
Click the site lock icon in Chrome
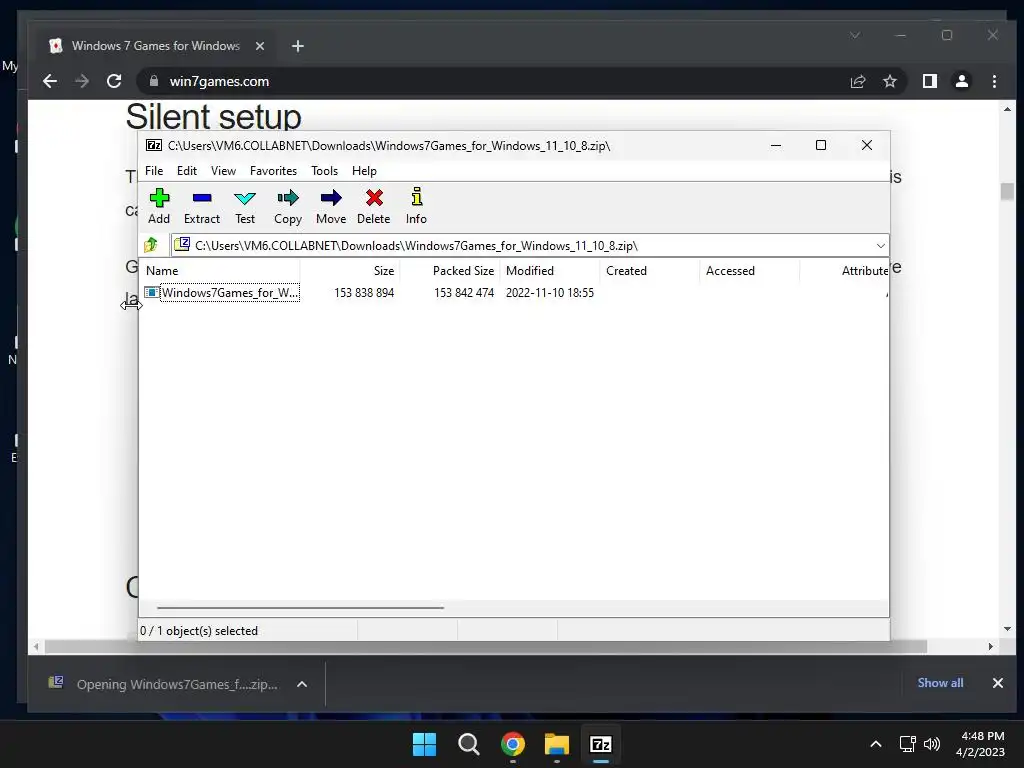(x=154, y=81)
